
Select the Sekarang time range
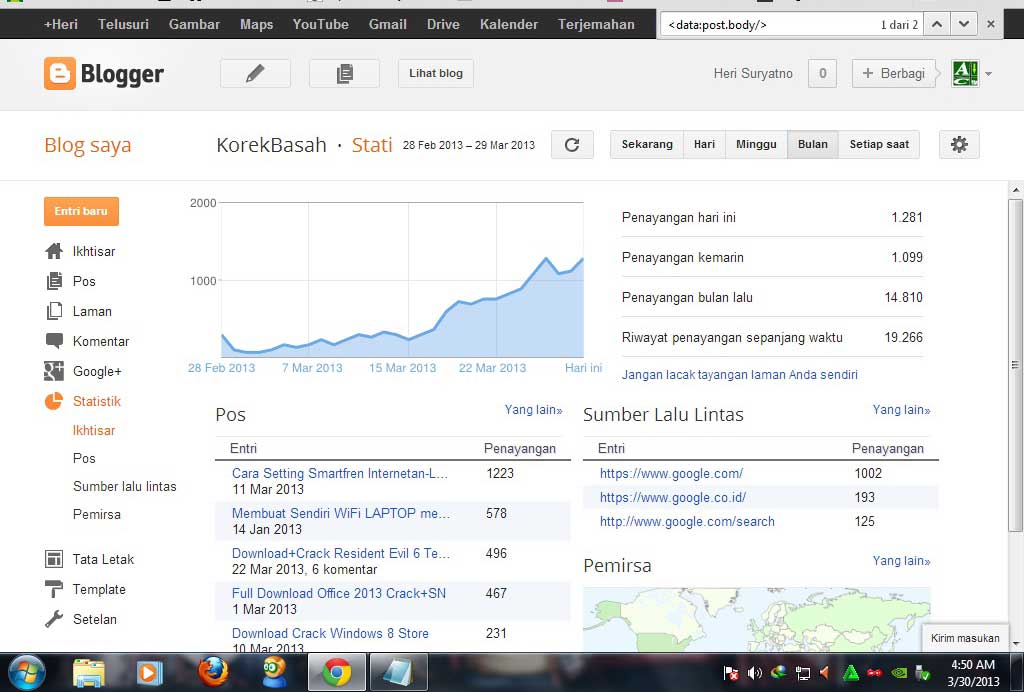647,144
